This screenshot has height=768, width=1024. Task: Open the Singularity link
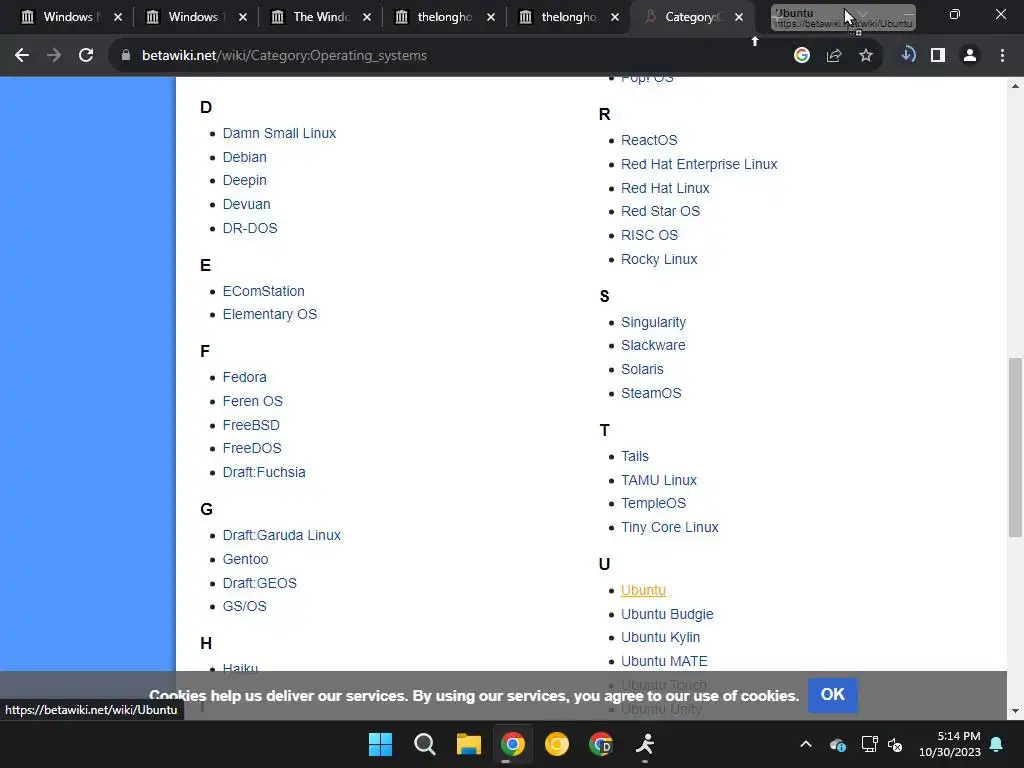(653, 323)
